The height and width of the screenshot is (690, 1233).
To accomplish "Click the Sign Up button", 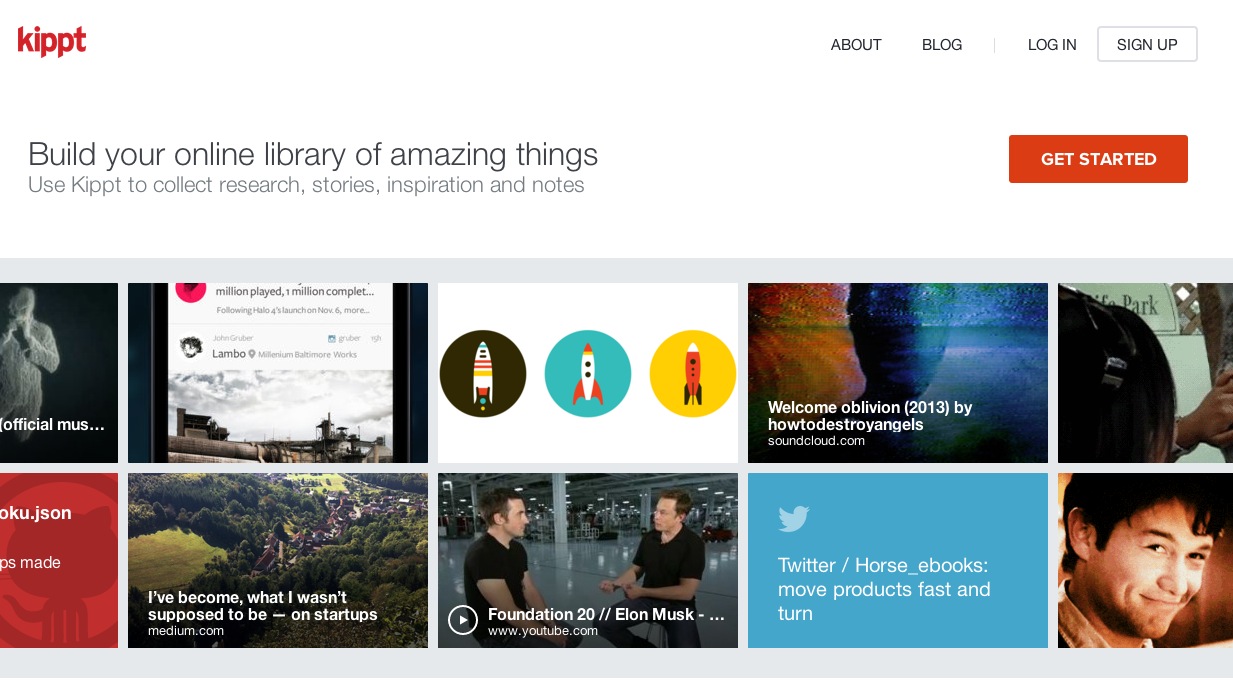I will coord(1147,44).
